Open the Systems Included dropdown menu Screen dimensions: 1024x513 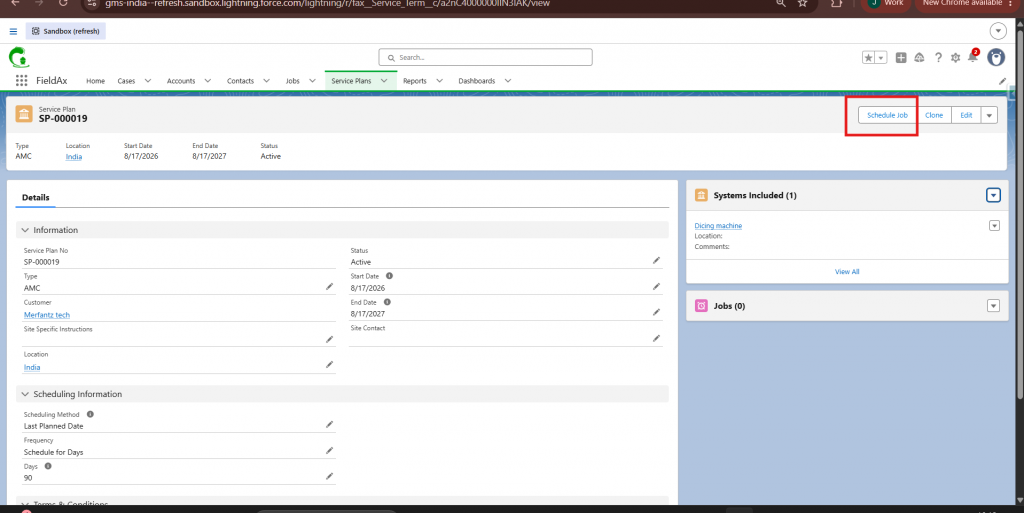(x=993, y=195)
